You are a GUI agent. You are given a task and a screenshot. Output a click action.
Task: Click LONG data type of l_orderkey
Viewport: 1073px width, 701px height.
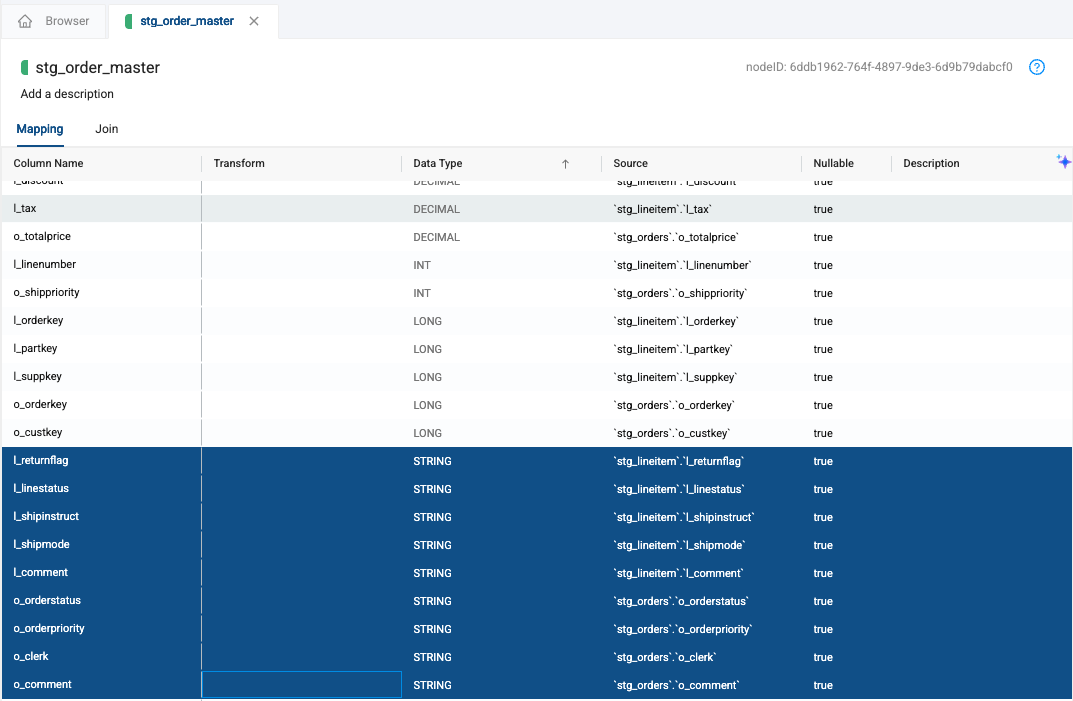[428, 322]
